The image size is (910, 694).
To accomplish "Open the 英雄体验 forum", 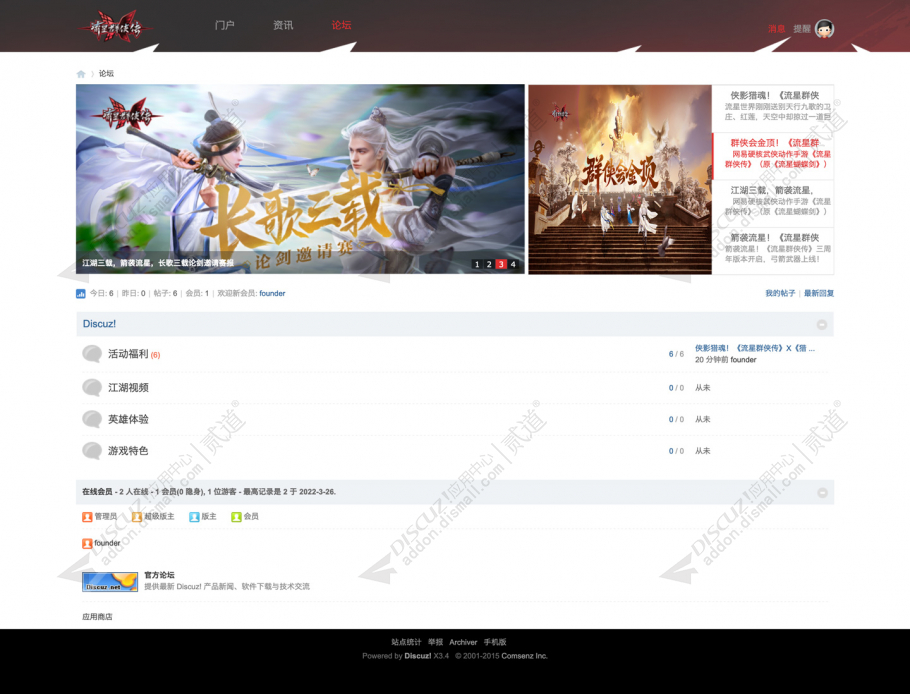I will tap(128, 419).
